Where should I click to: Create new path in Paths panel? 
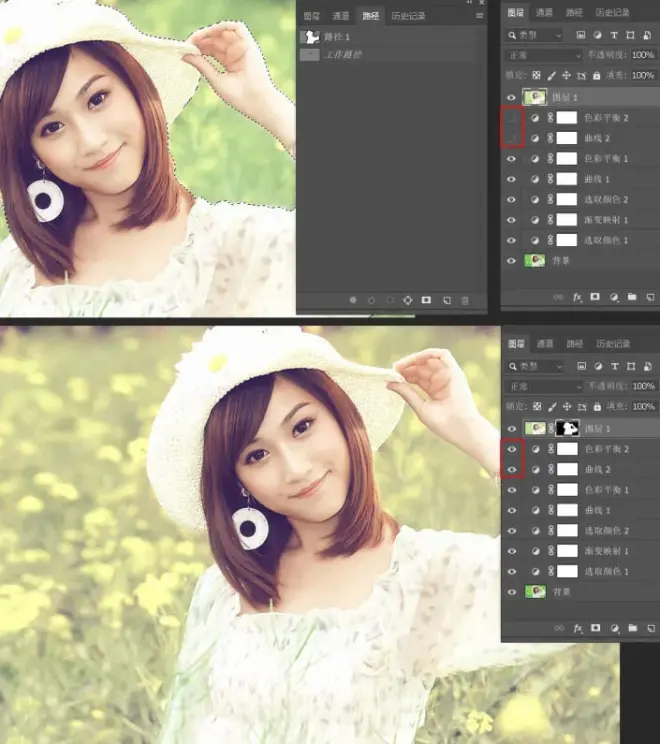[446, 300]
